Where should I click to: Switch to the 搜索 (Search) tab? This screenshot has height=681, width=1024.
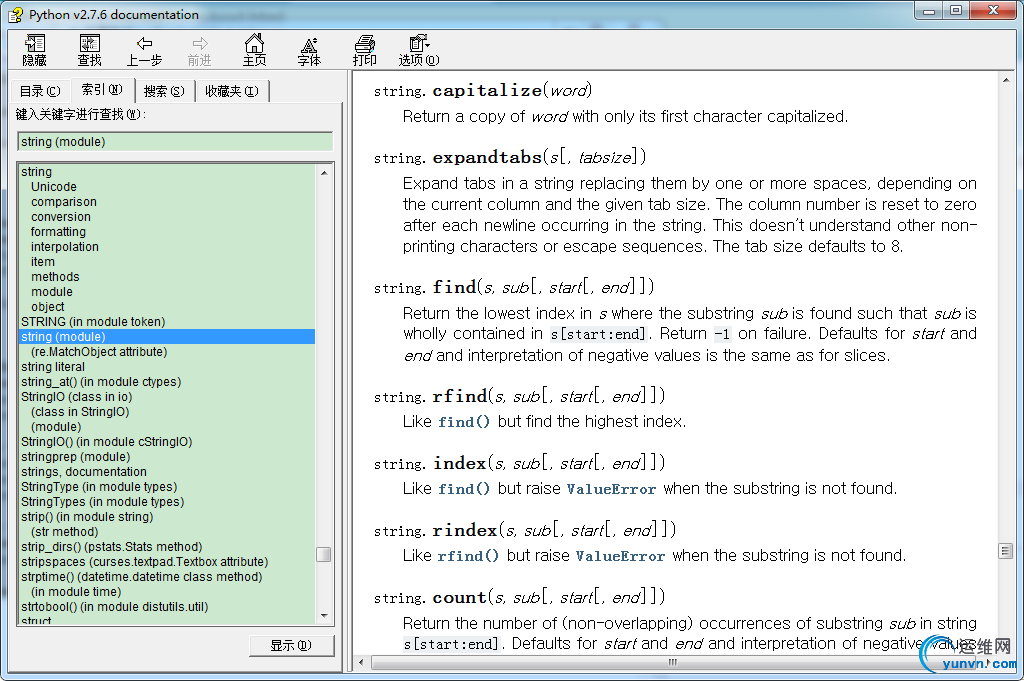164,91
